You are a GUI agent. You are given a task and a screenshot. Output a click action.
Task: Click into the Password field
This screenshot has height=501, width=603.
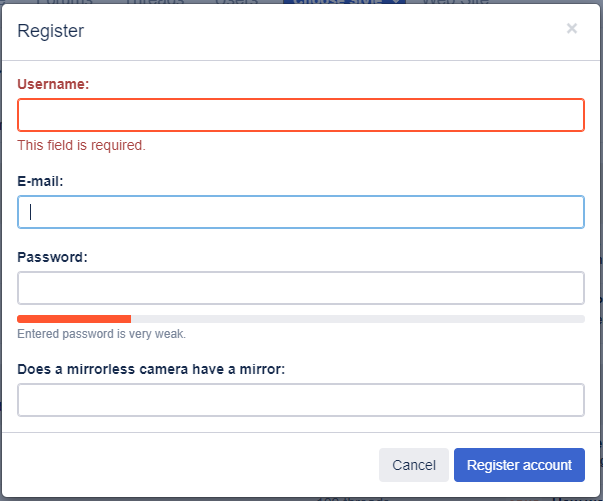click(x=301, y=288)
